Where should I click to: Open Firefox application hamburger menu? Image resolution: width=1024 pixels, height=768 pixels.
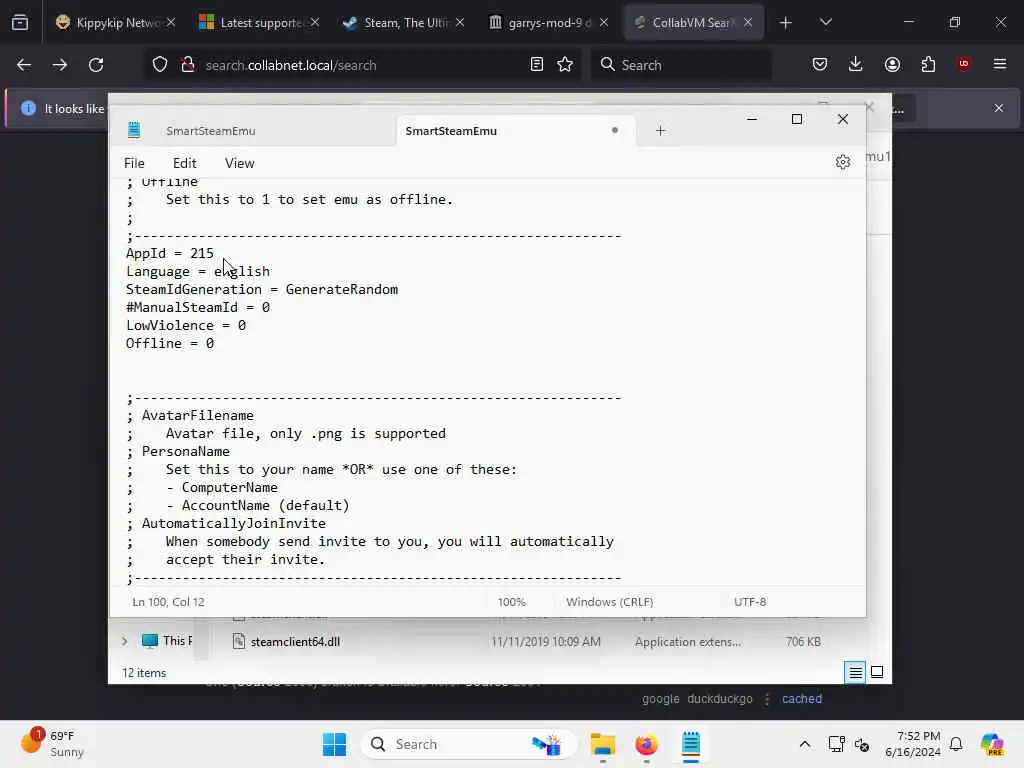click(x=999, y=64)
